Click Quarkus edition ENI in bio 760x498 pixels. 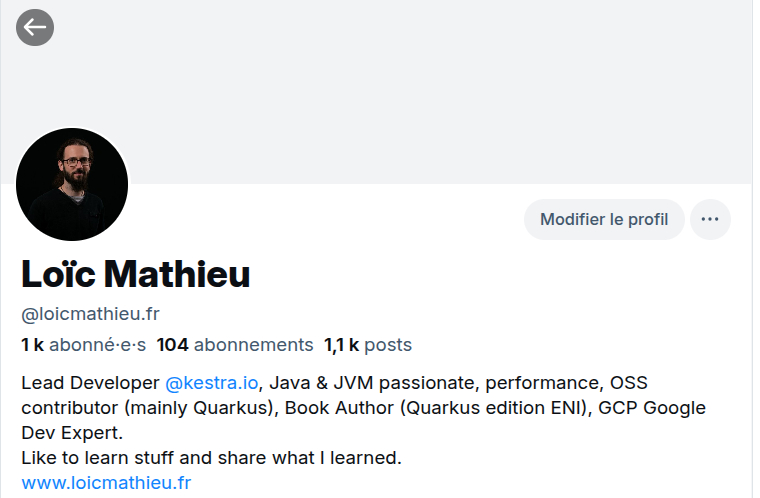[x=480, y=408]
